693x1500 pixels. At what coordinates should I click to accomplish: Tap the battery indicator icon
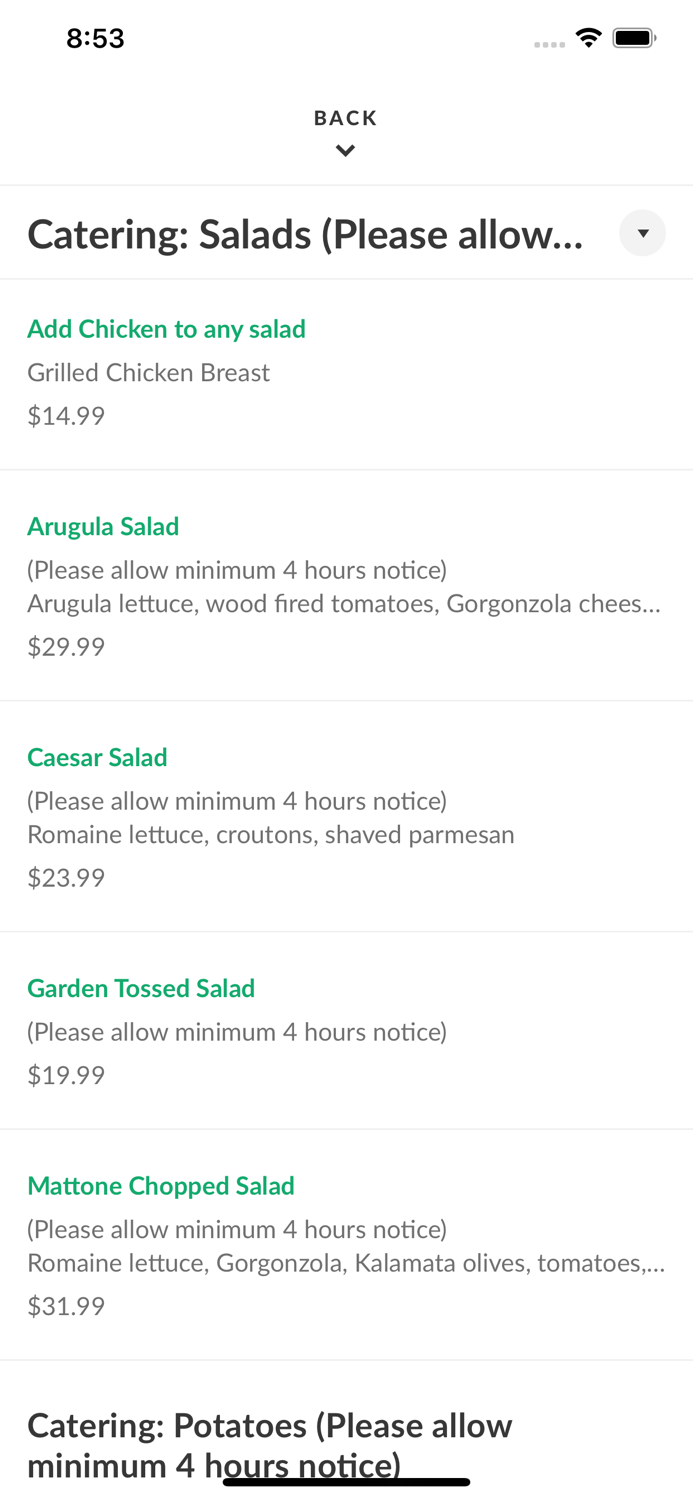[633, 36]
